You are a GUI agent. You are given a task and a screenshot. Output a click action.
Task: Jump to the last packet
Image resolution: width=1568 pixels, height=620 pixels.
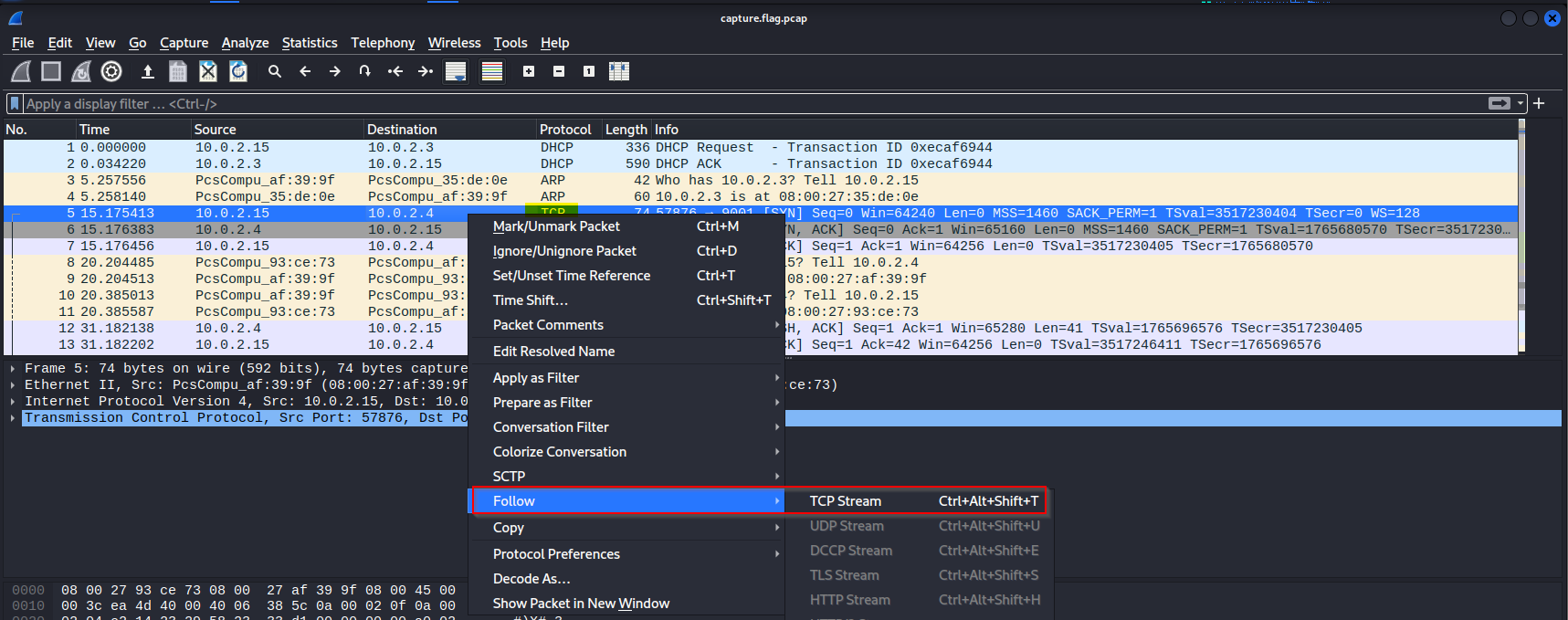426,71
